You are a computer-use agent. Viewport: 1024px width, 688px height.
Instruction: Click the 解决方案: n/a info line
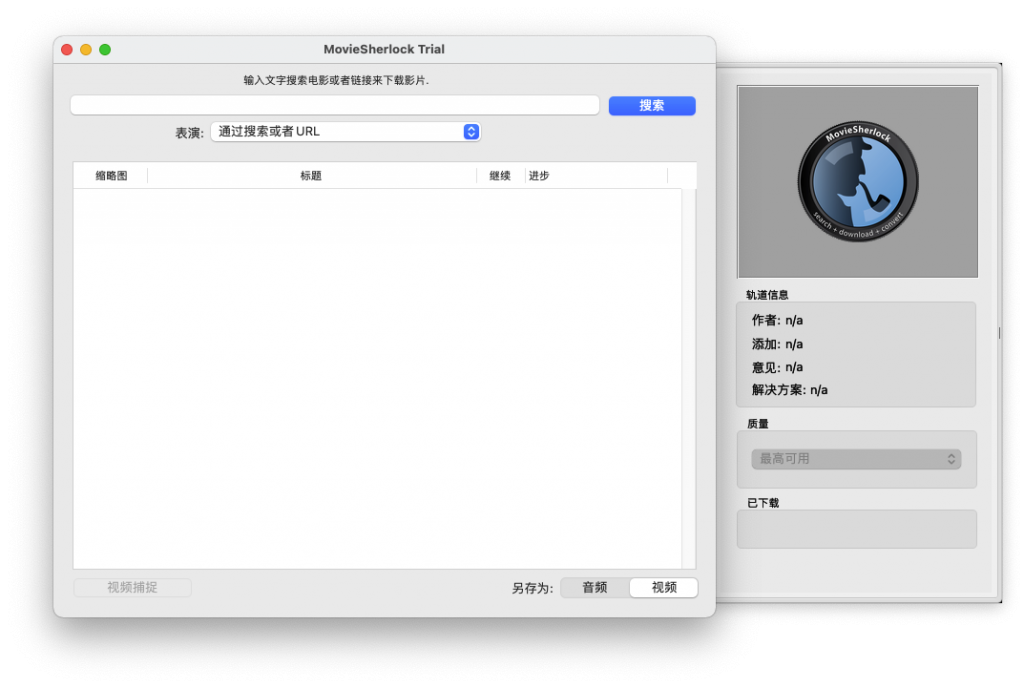tap(790, 390)
